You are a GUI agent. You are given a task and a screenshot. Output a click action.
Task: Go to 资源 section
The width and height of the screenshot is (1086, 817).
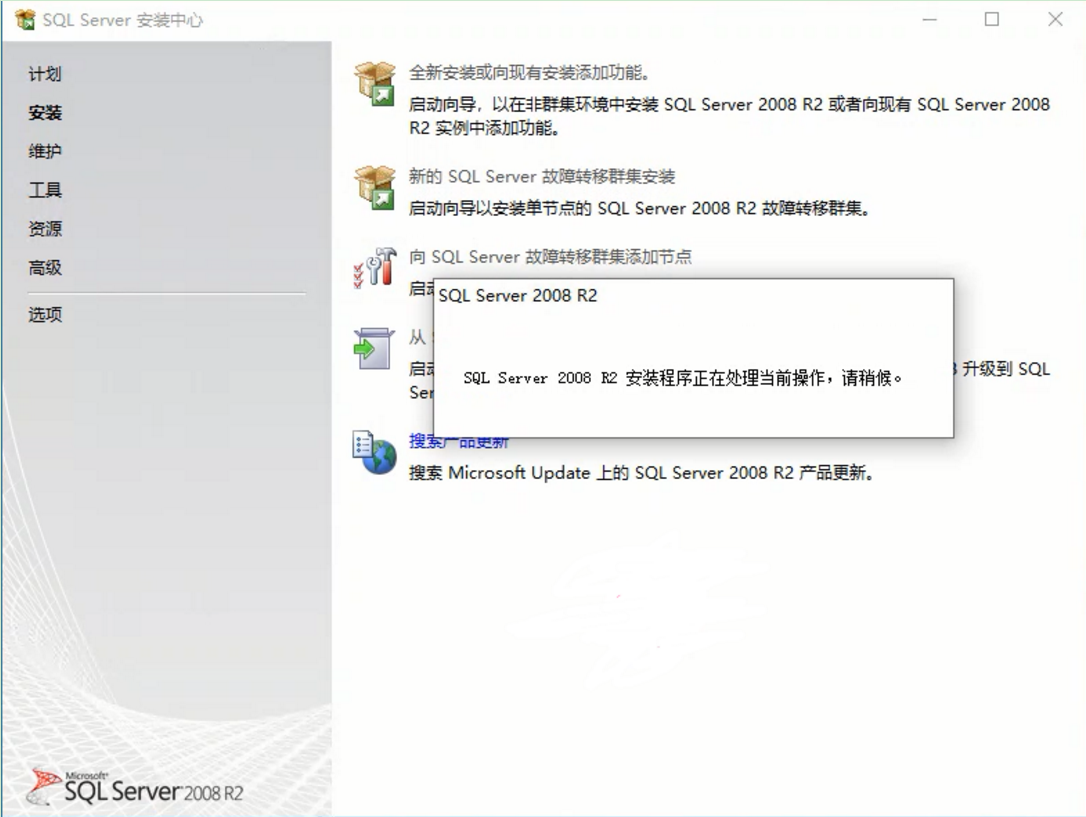point(44,229)
